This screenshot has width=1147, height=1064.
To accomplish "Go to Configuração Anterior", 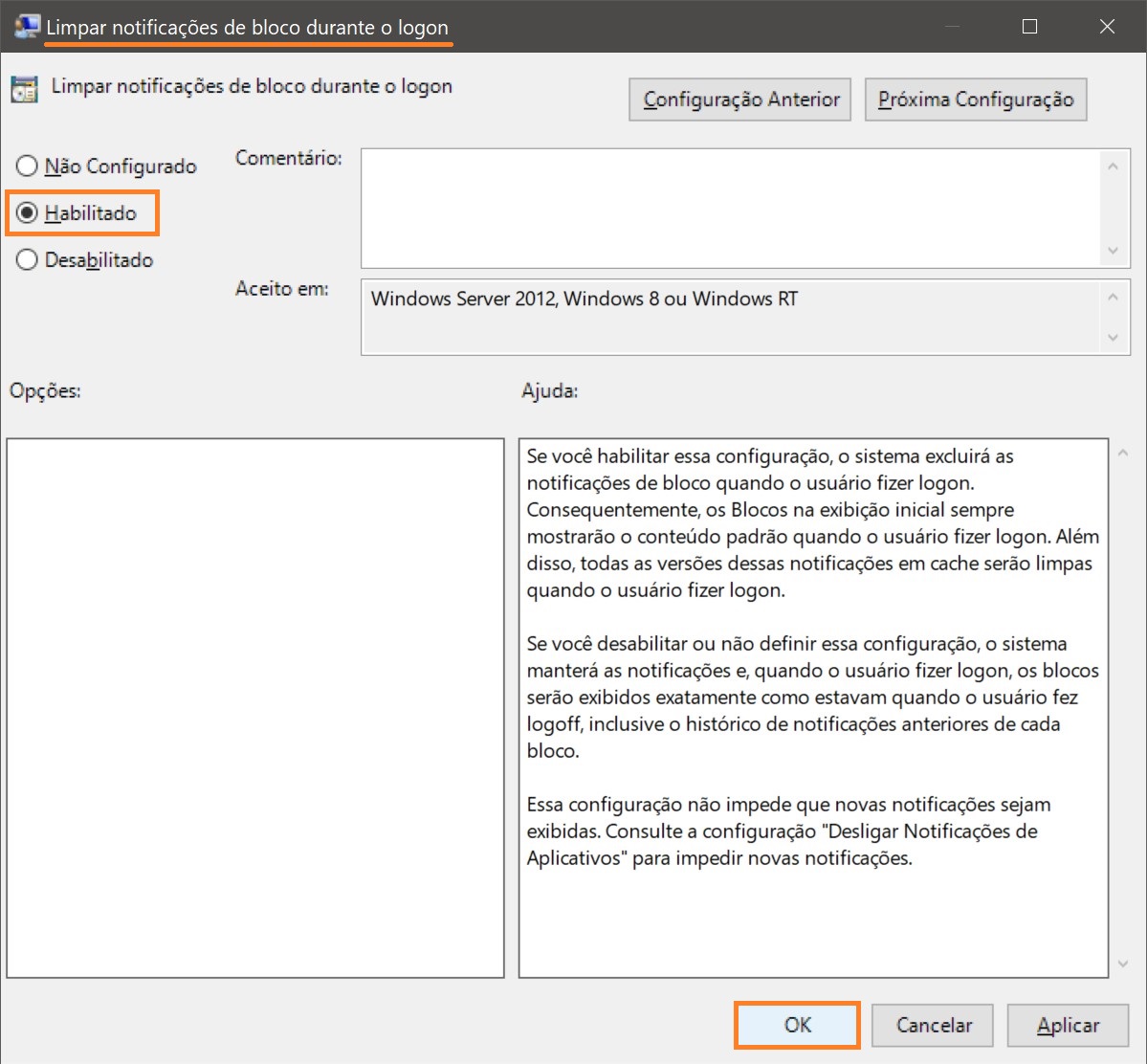I will pos(739,100).
